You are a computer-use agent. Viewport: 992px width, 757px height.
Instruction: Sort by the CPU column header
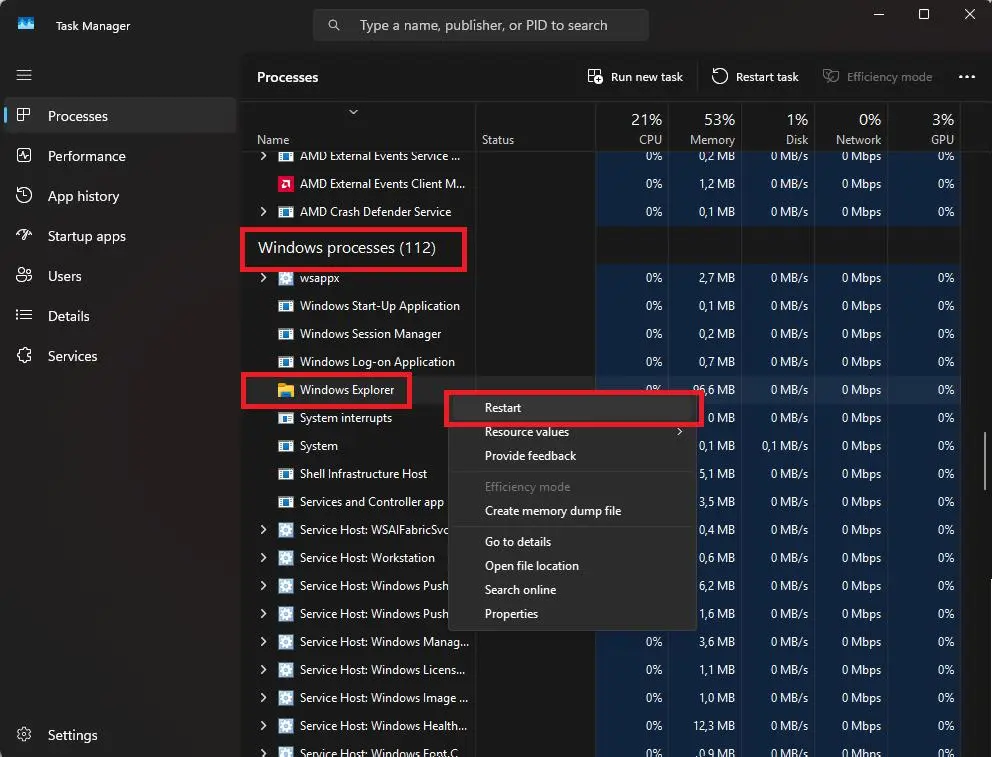[x=631, y=128]
